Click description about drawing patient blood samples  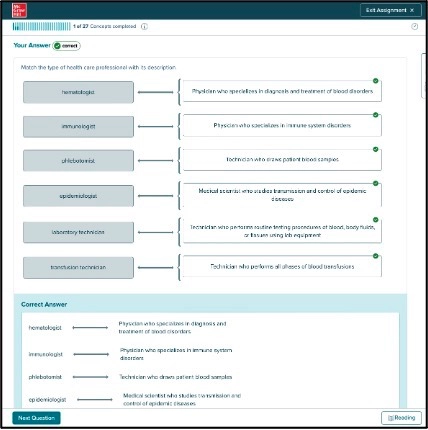282,160
